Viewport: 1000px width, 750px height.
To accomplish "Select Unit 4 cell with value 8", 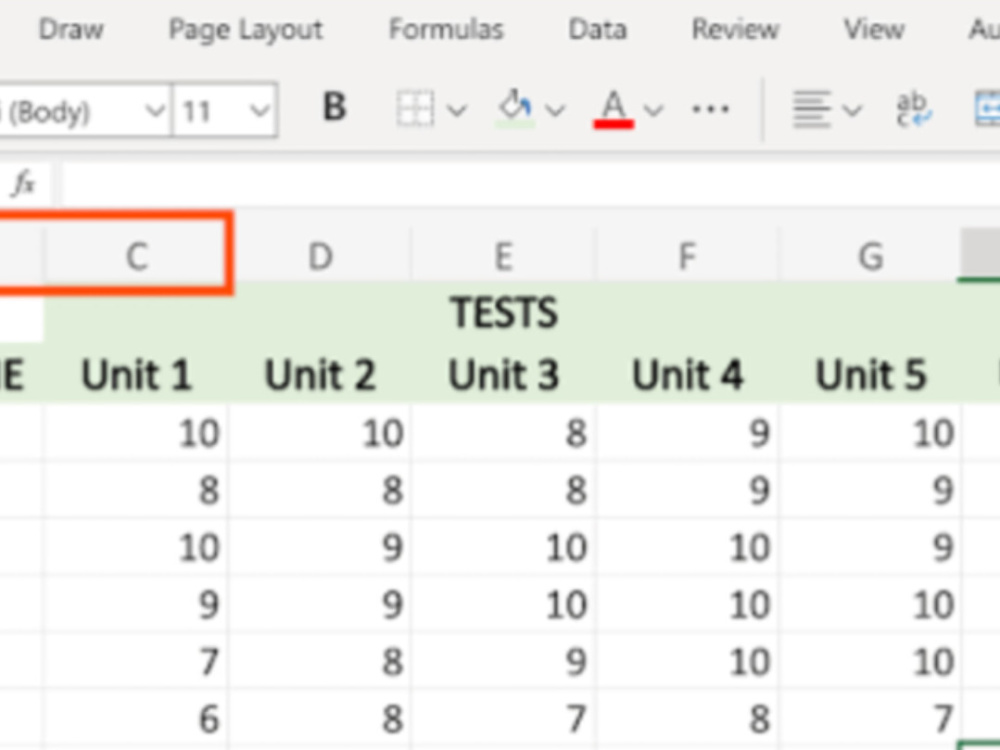I will [687, 718].
